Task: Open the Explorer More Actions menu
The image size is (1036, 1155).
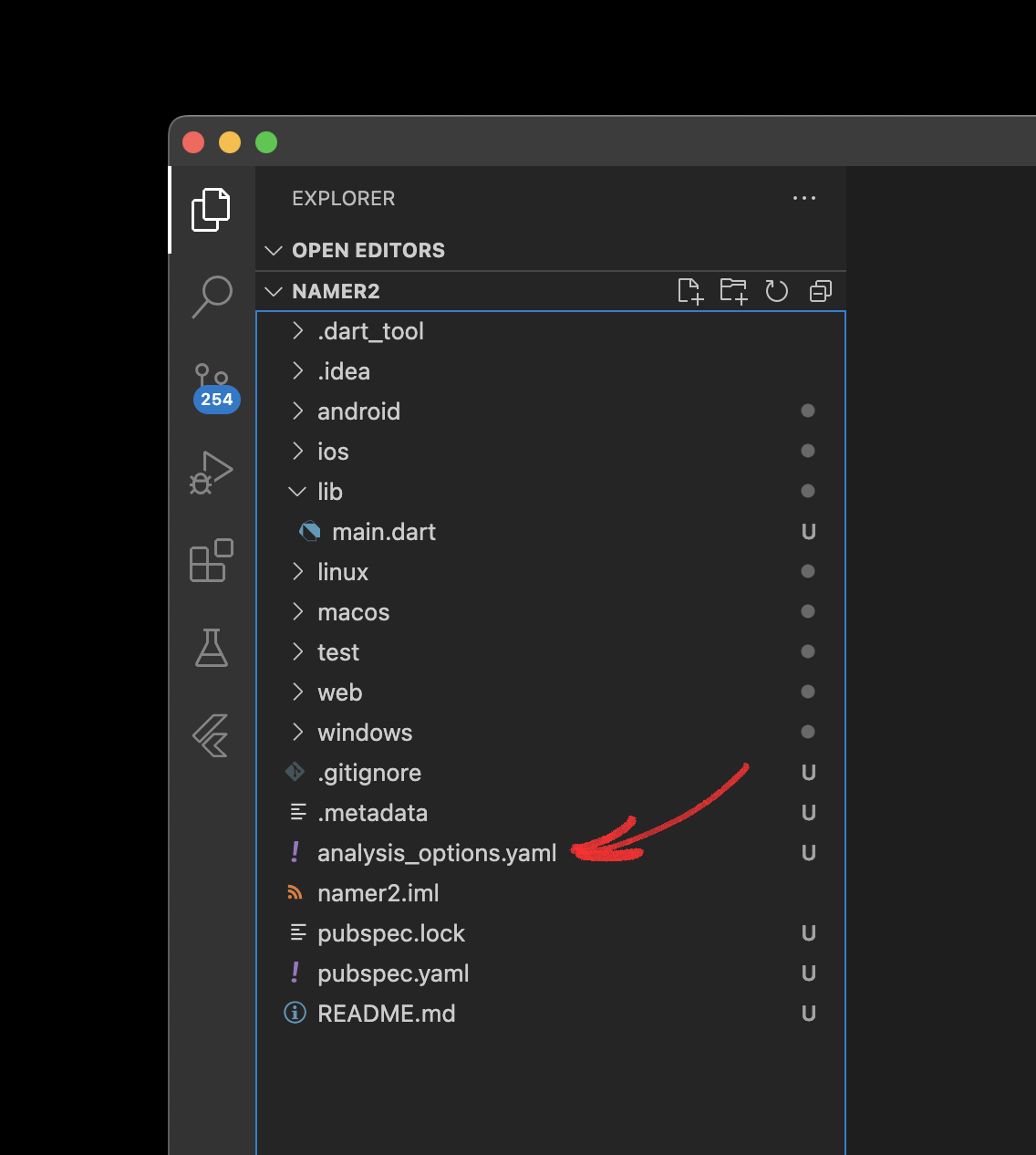Action: 804,198
